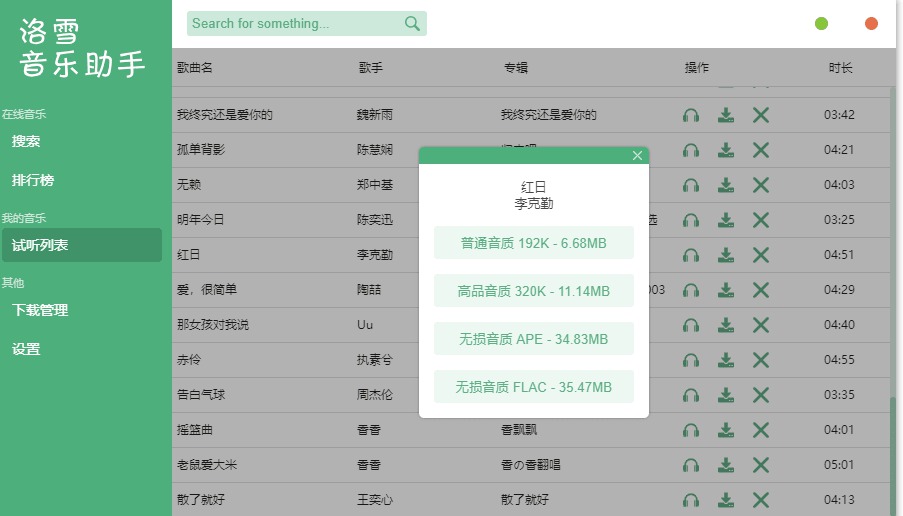Download the song 告白气球
This screenshot has height=516, width=903.
click(x=726, y=395)
